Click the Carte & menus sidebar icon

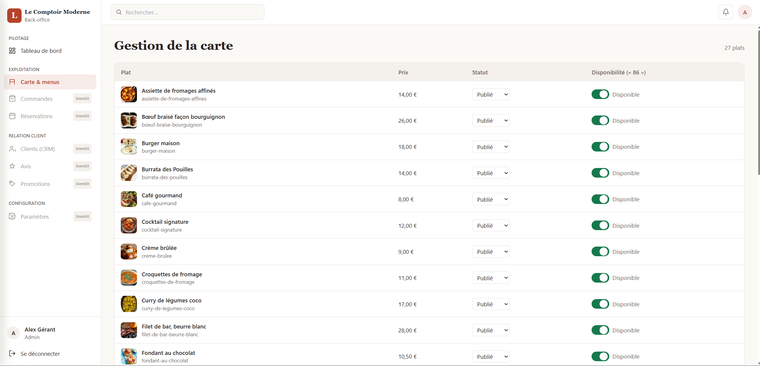(13, 82)
